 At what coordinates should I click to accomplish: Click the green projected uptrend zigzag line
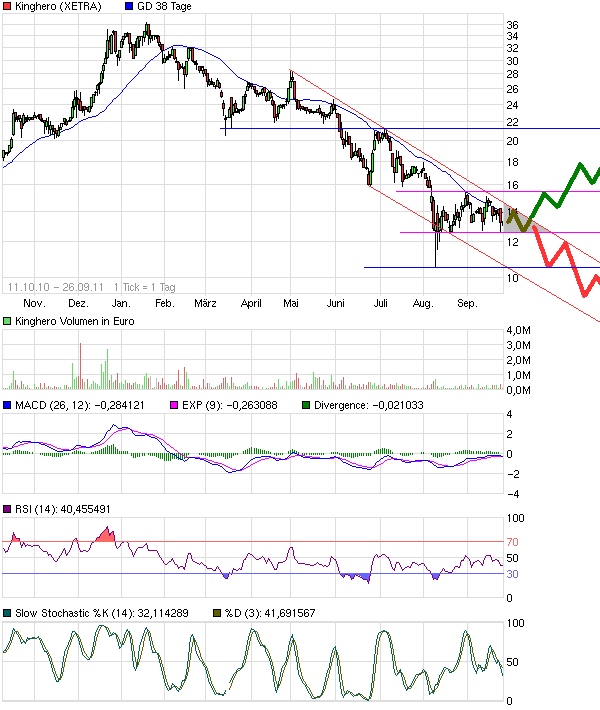tap(566, 189)
